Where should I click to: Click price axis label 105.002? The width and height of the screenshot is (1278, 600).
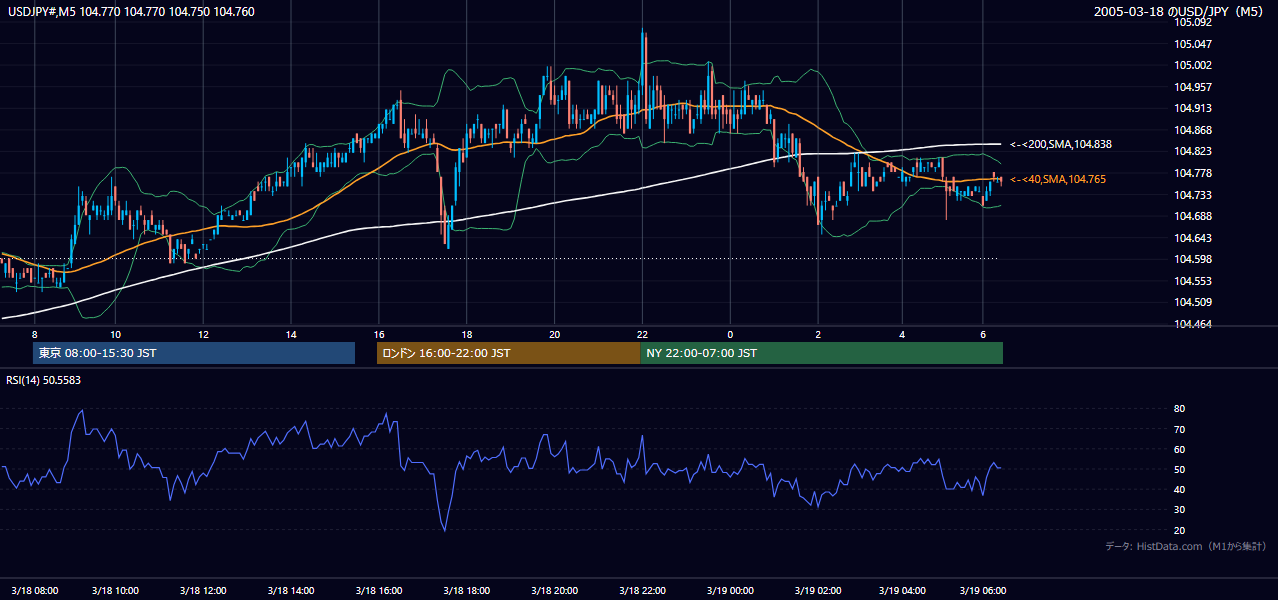1191,65
